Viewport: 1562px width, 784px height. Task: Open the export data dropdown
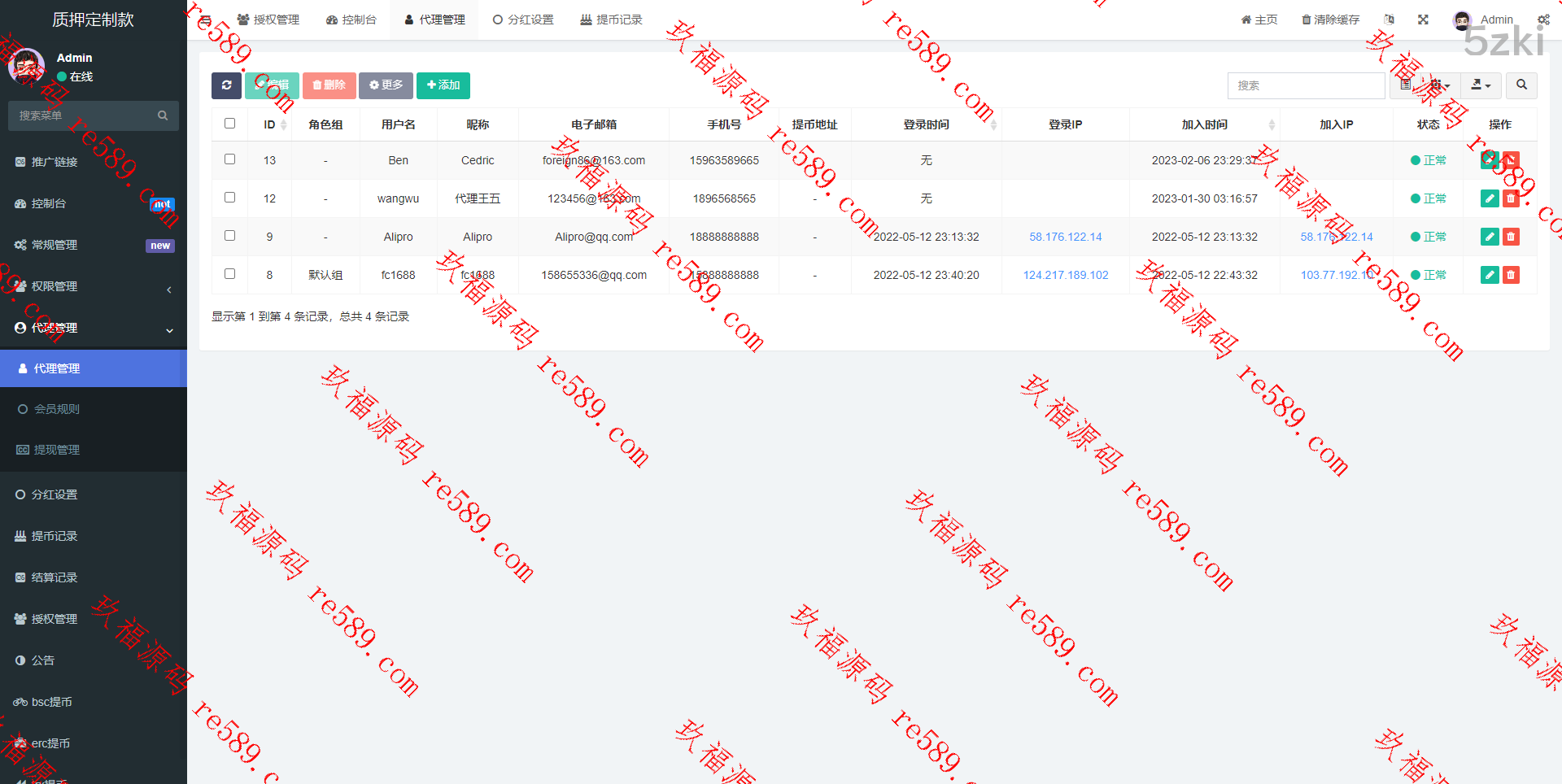point(1481,85)
